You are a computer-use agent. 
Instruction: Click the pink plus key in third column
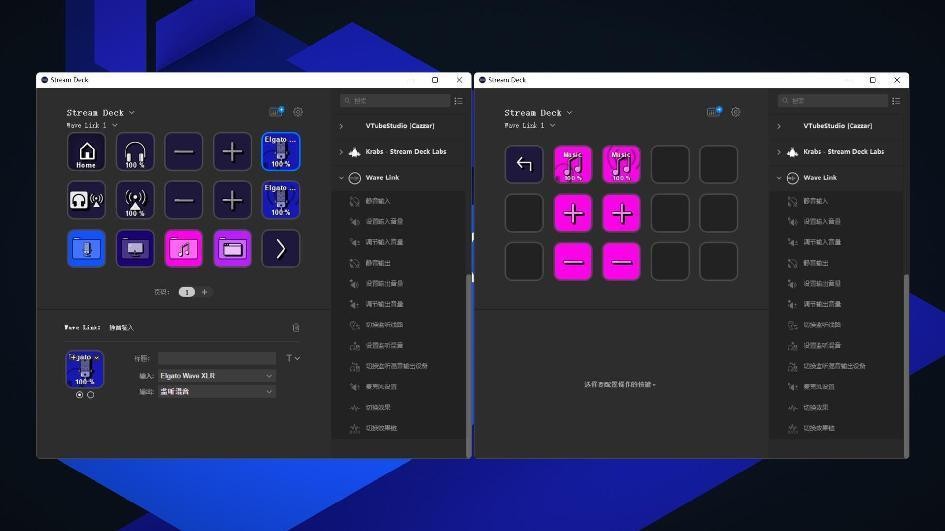point(621,213)
